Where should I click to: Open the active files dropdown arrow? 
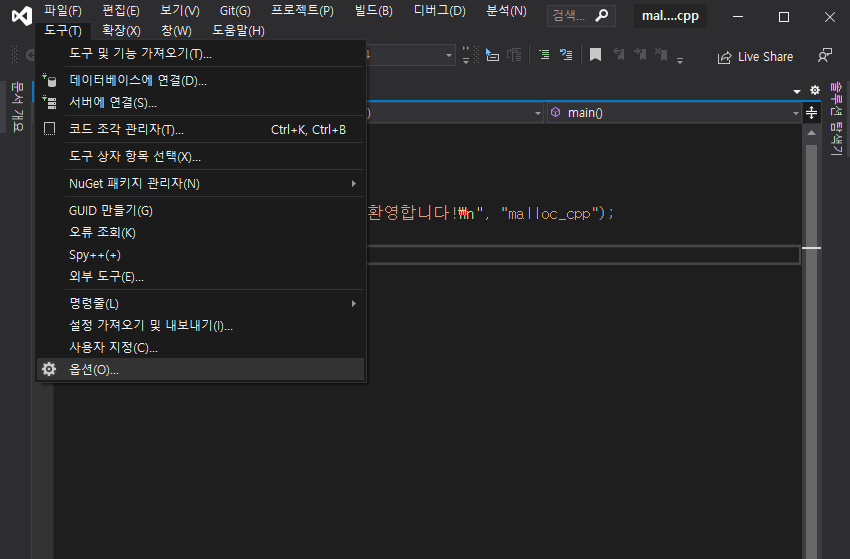pyautogui.click(x=797, y=91)
